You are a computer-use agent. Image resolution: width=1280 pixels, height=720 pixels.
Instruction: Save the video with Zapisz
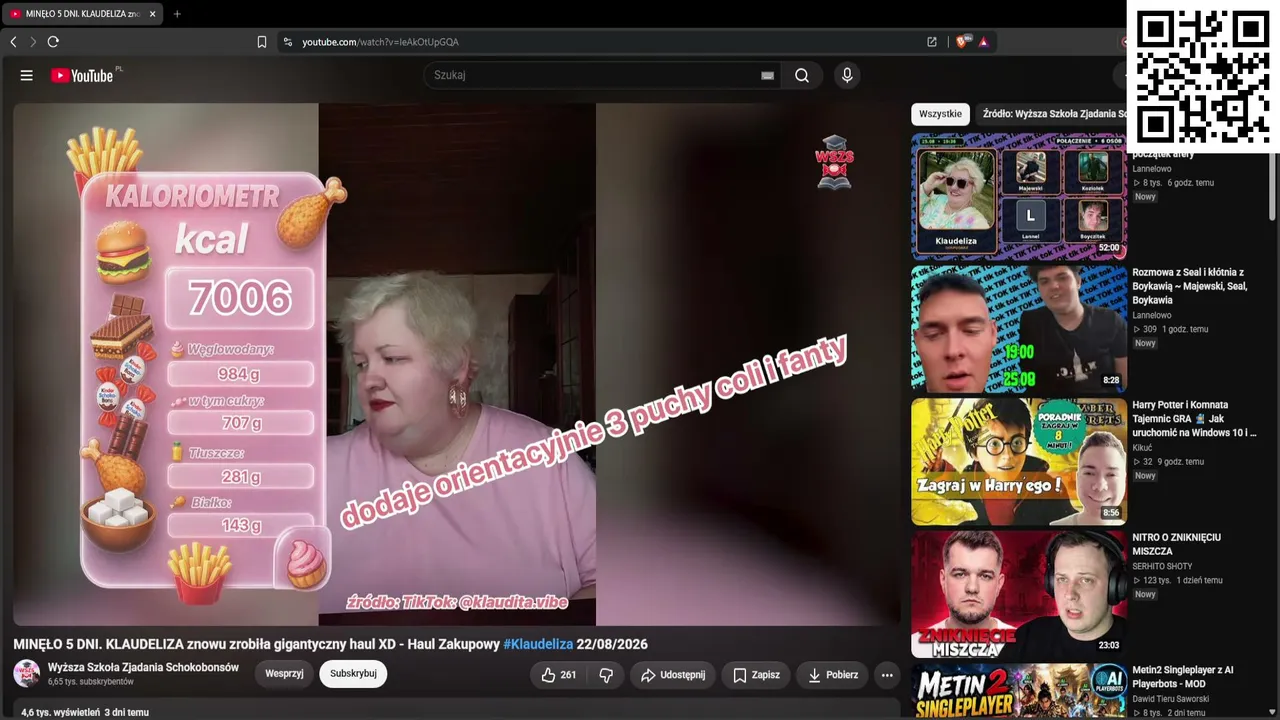[x=756, y=675]
